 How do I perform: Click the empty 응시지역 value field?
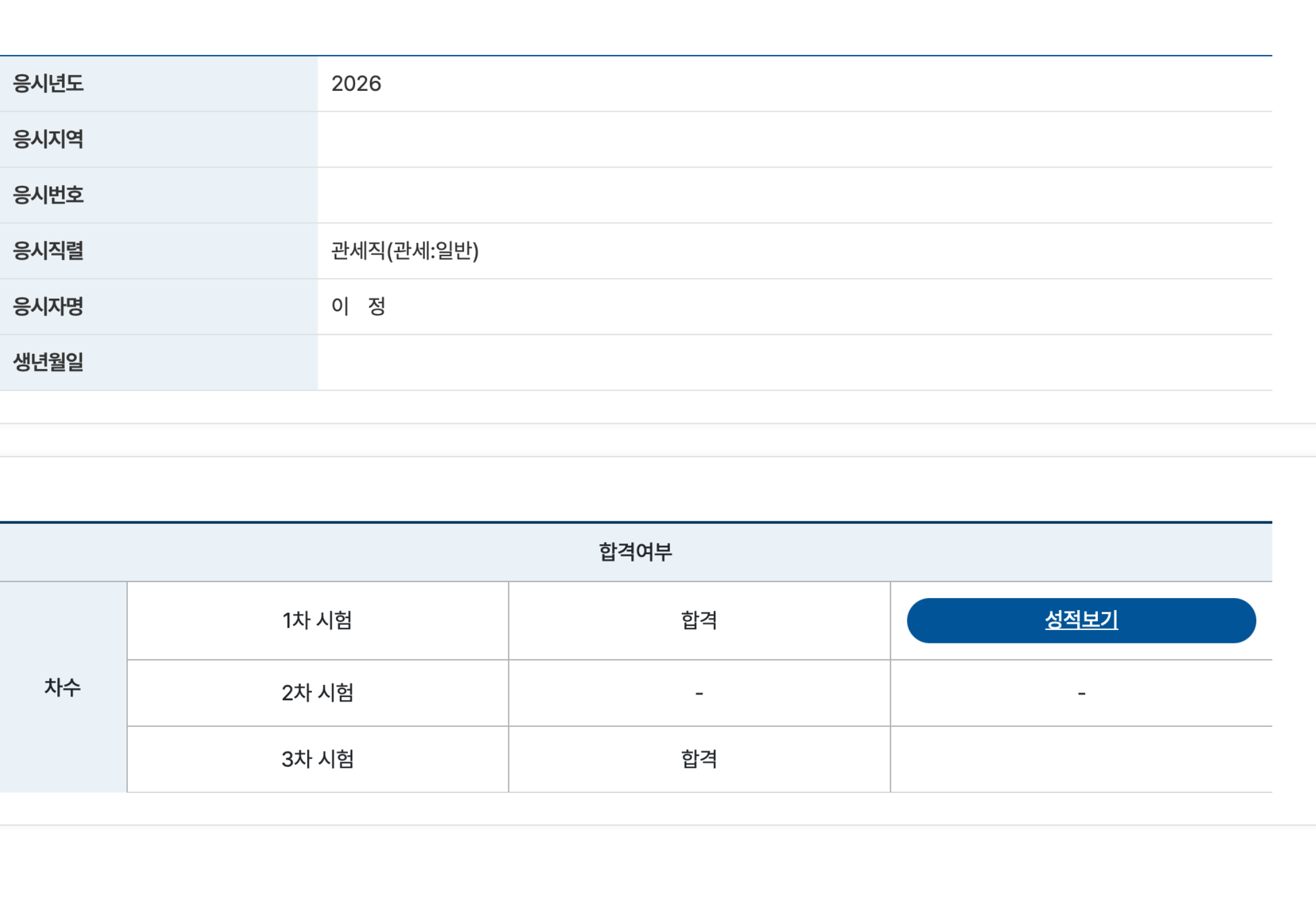click(x=794, y=139)
